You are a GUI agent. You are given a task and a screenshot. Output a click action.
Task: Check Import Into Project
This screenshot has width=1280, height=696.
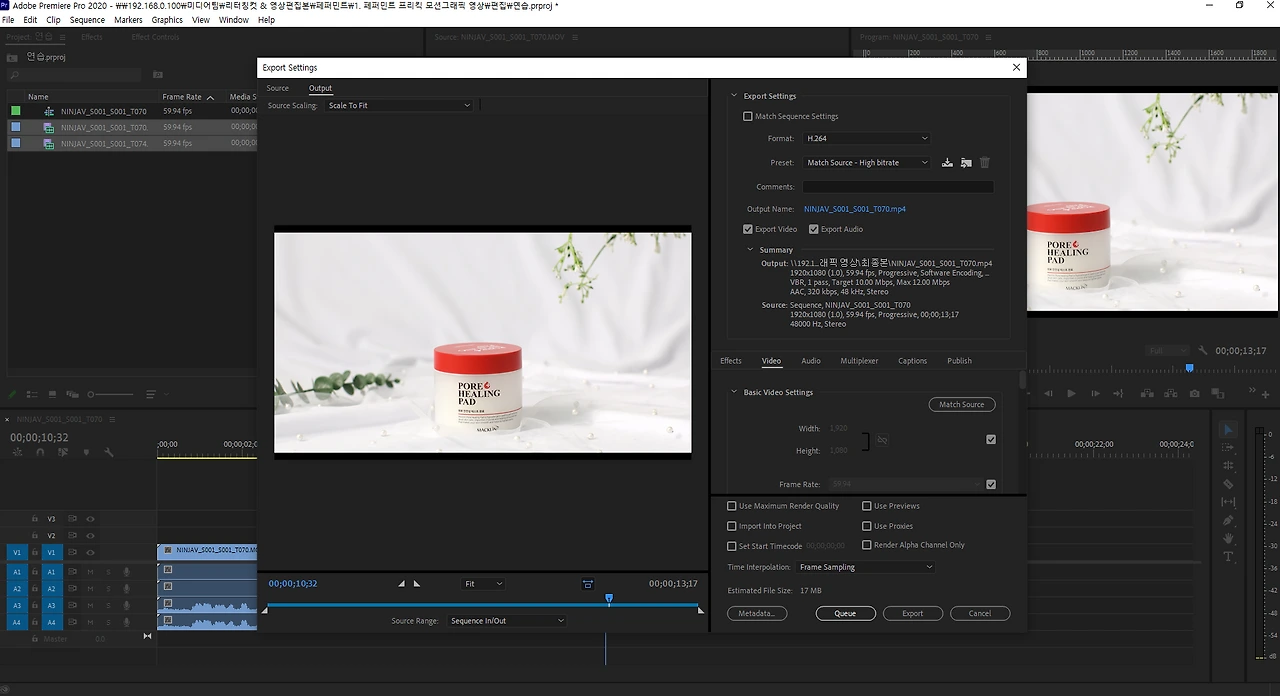click(732, 526)
